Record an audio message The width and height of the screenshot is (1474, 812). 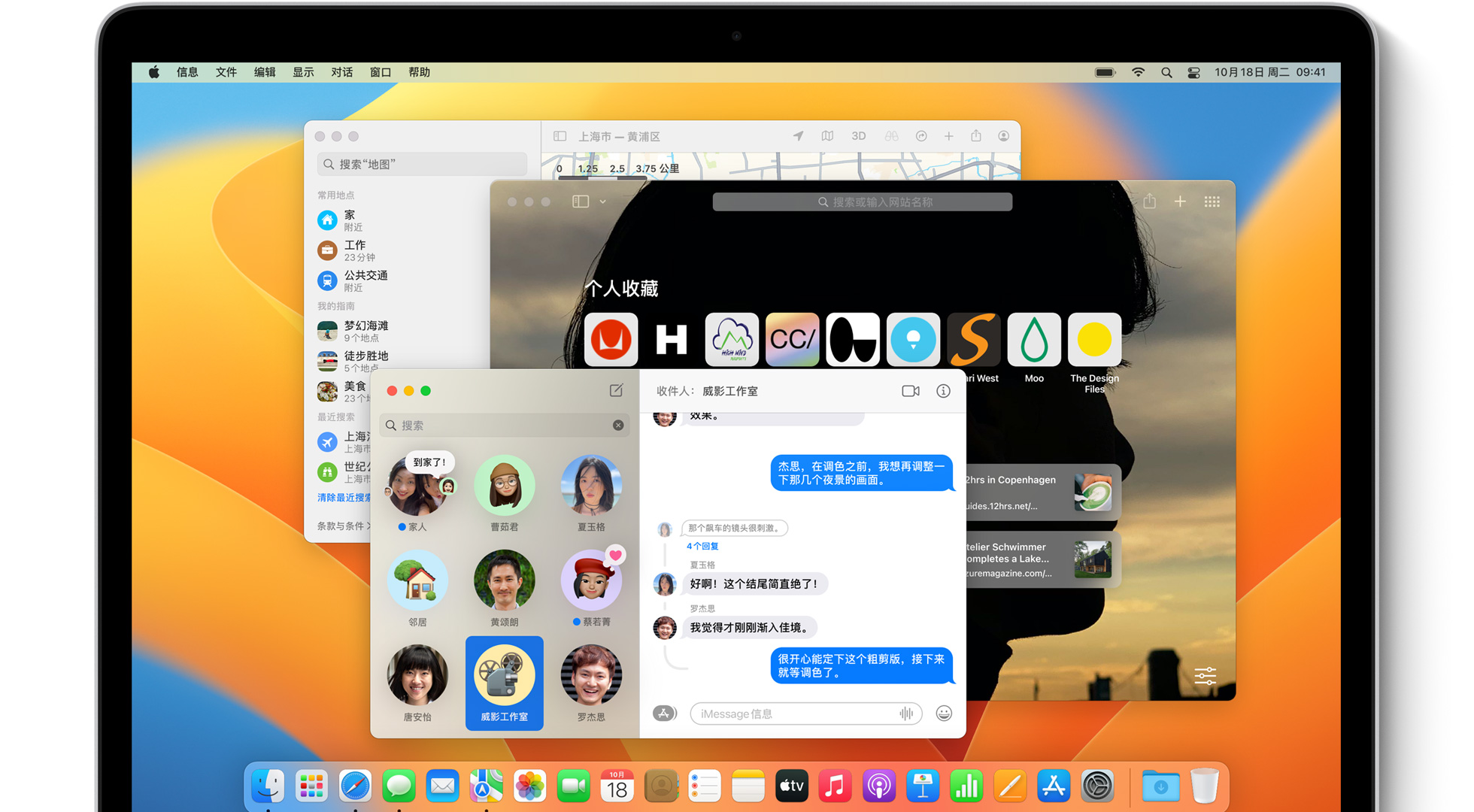(906, 713)
